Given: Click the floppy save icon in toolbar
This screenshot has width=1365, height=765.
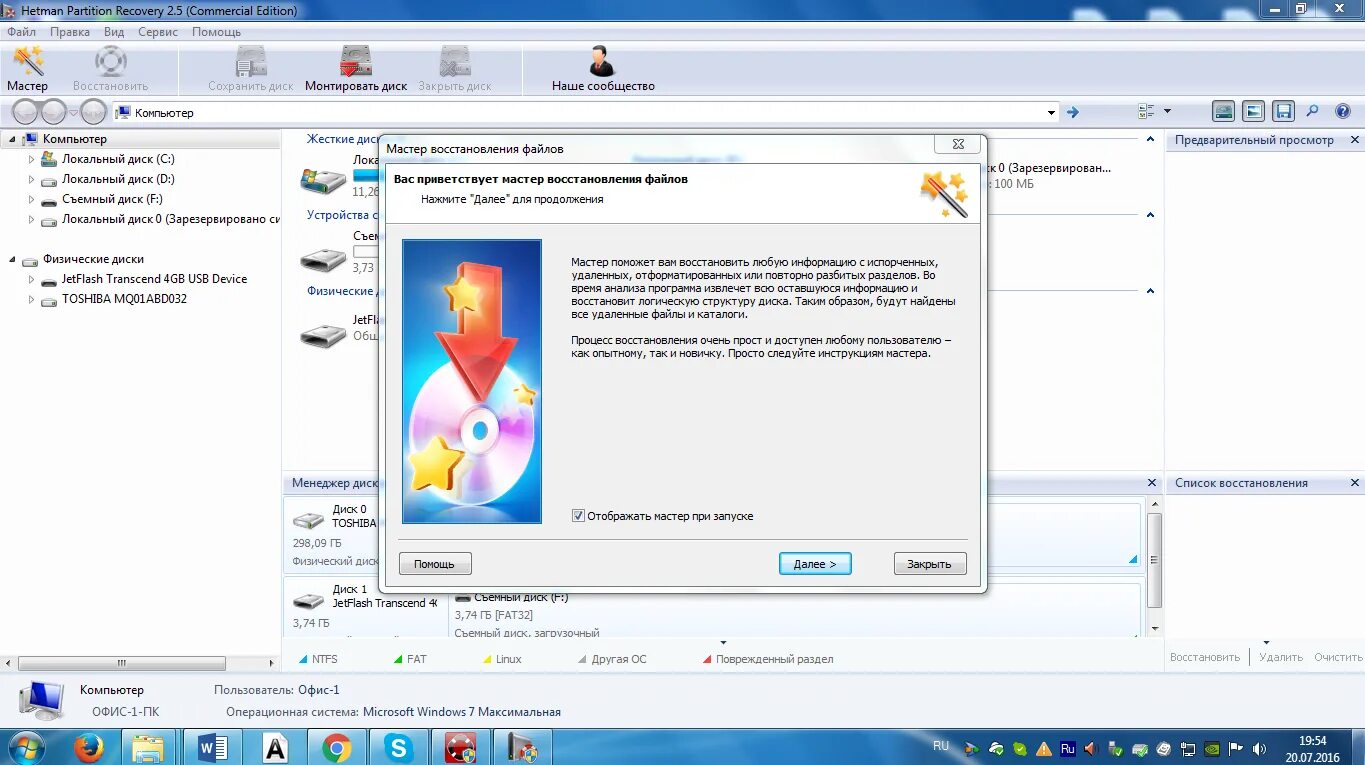Looking at the screenshot, I should [x=1284, y=112].
